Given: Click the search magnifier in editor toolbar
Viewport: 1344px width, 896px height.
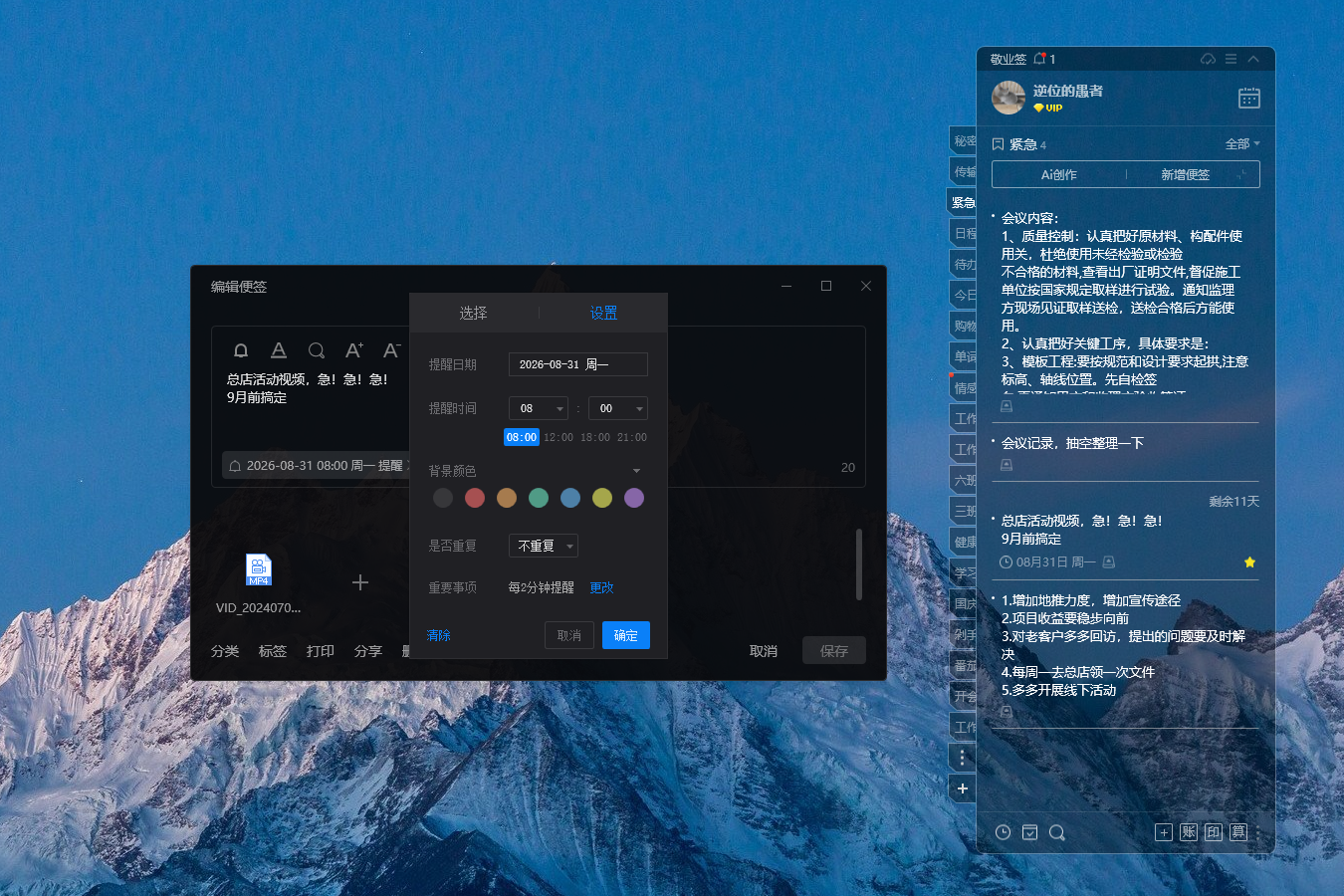Looking at the screenshot, I should click(317, 350).
